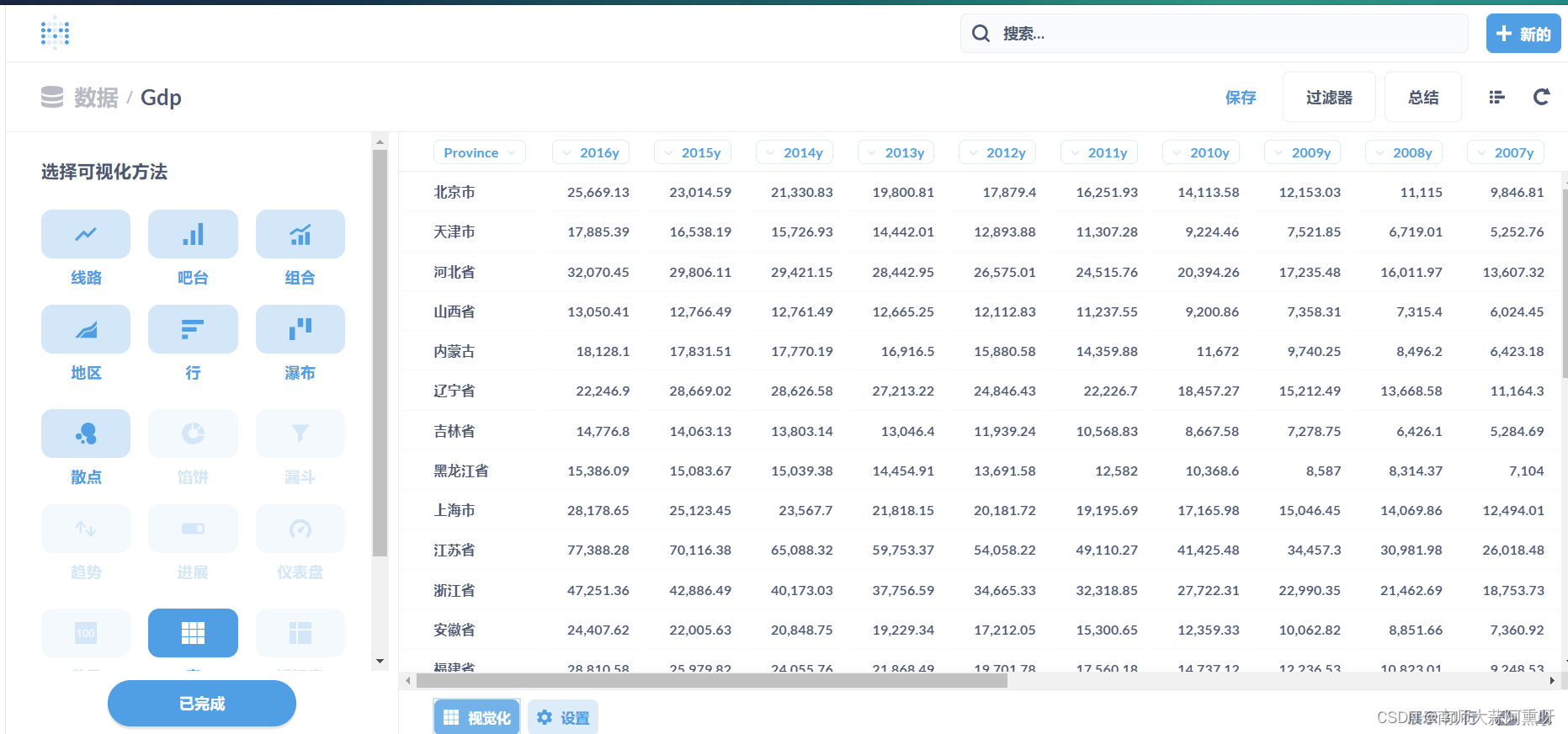Select the Number 100 visualization
Screen dimensions: 1568x734
[86, 633]
